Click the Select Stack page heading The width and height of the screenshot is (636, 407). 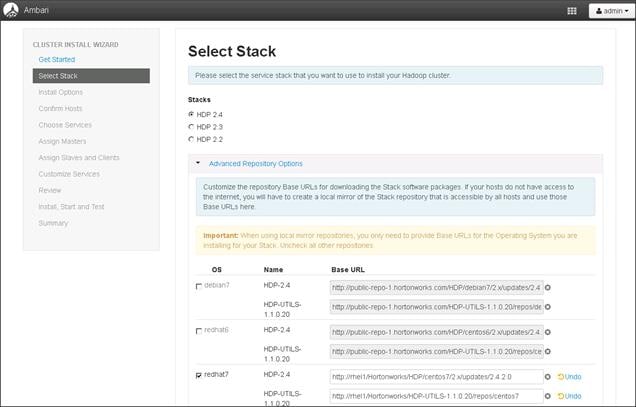[232, 51]
